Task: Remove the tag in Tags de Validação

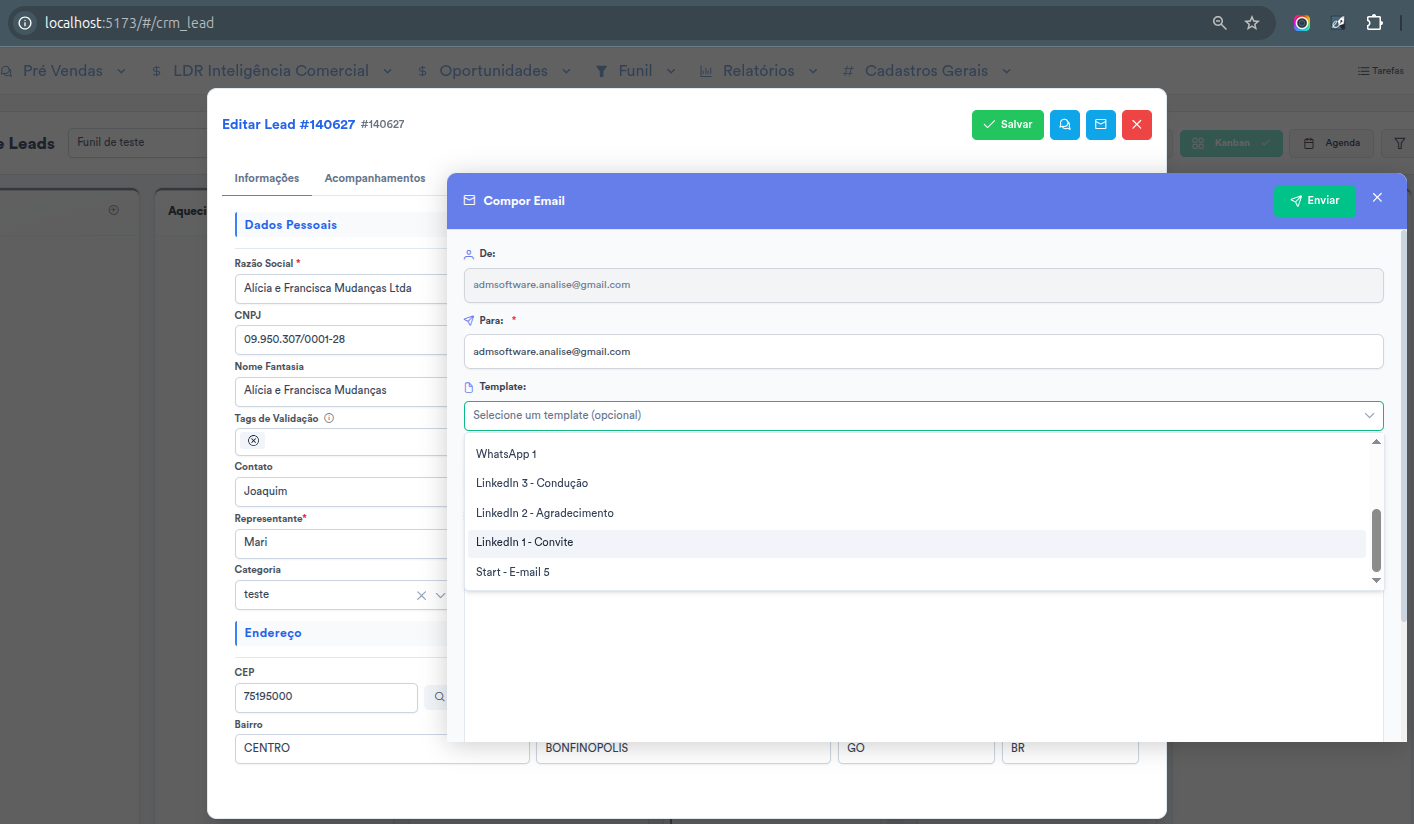Action: (x=253, y=441)
